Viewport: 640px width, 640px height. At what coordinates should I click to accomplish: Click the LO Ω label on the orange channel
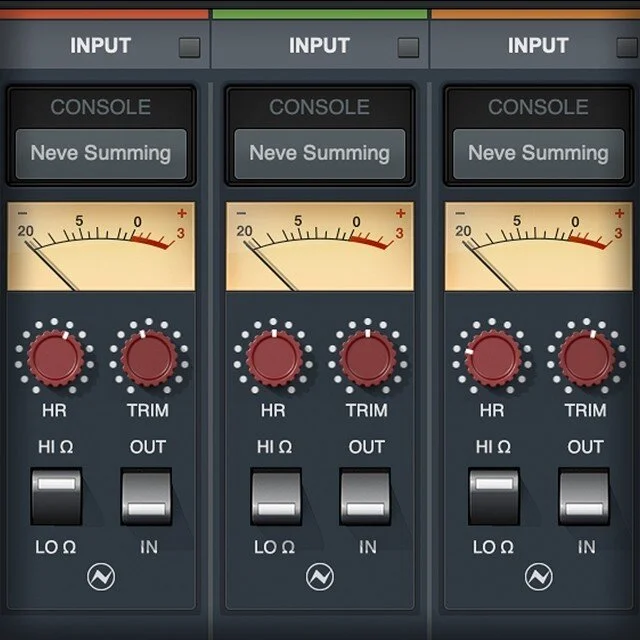point(493,547)
